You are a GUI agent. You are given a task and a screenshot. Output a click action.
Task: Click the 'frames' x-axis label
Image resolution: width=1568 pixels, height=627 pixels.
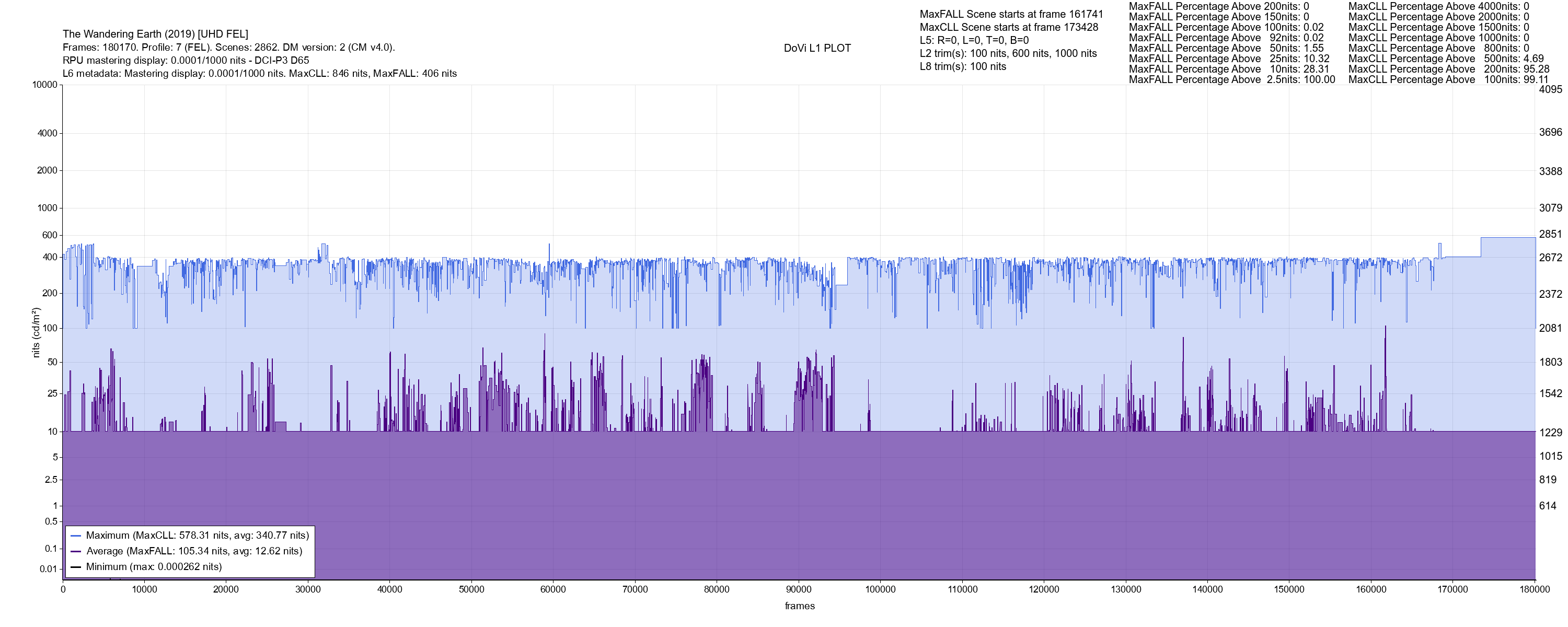pos(799,606)
